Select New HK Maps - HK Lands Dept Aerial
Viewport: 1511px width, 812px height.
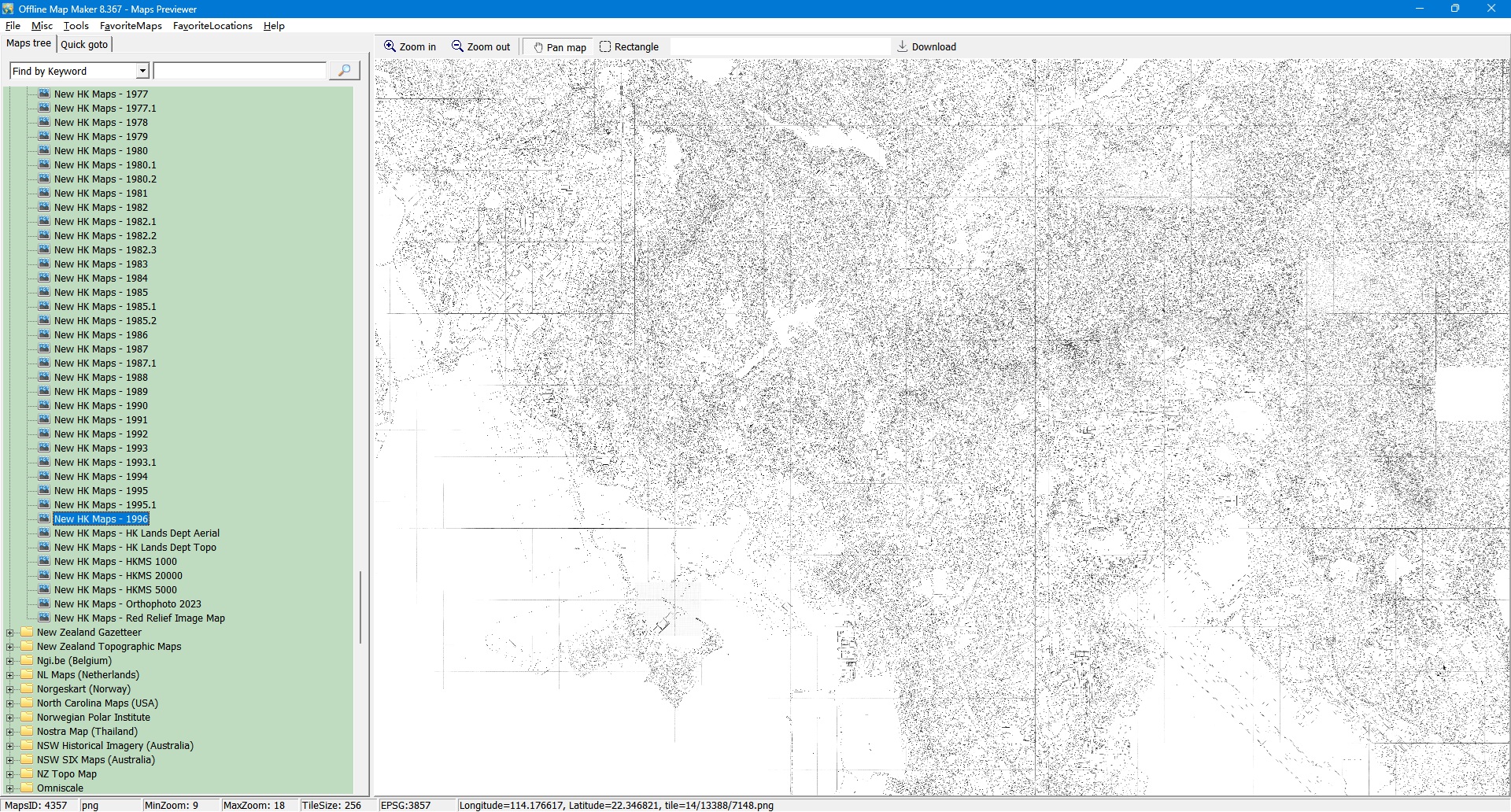point(136,533)
